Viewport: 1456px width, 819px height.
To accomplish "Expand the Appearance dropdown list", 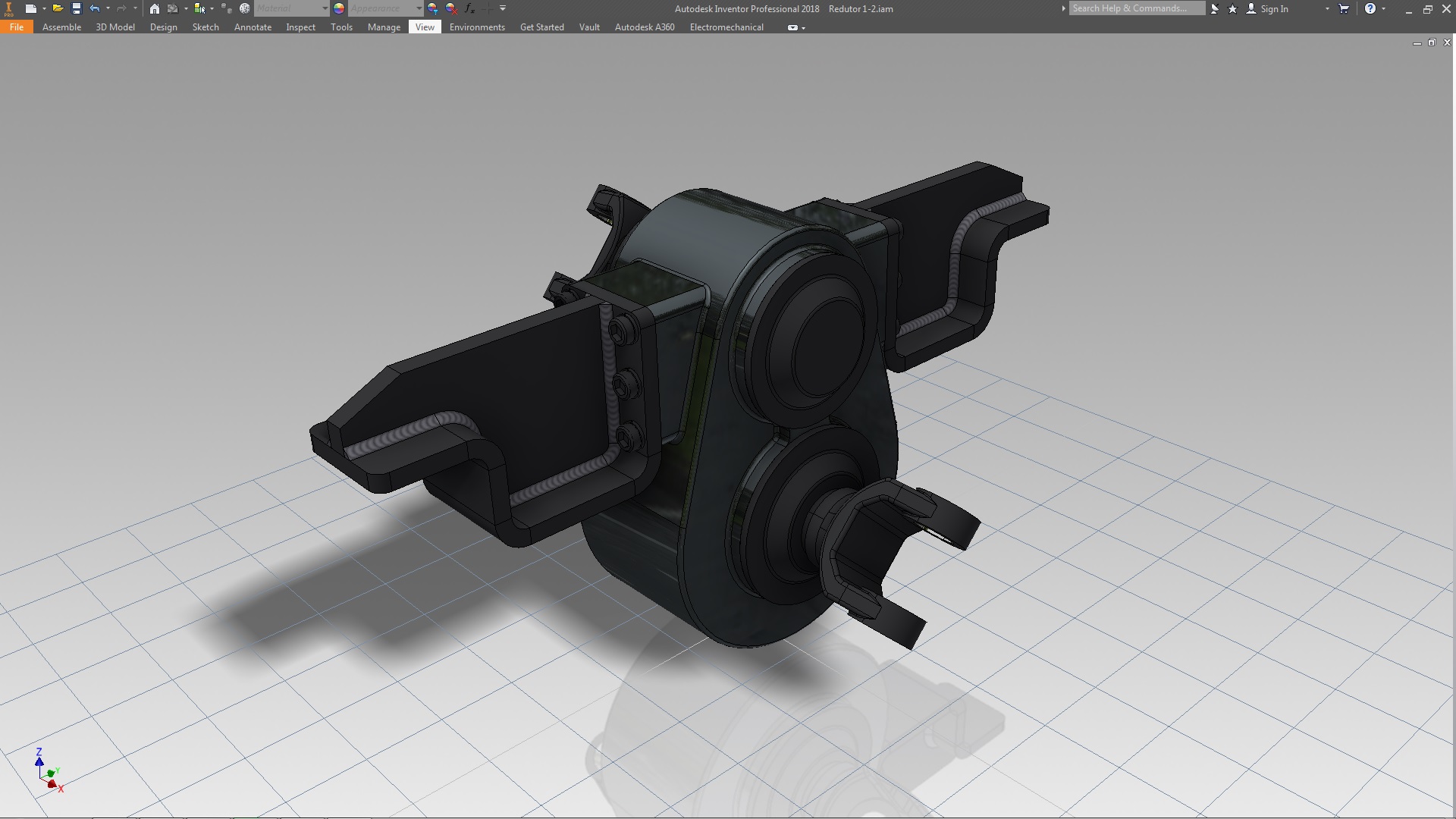I will click(418, 8).
